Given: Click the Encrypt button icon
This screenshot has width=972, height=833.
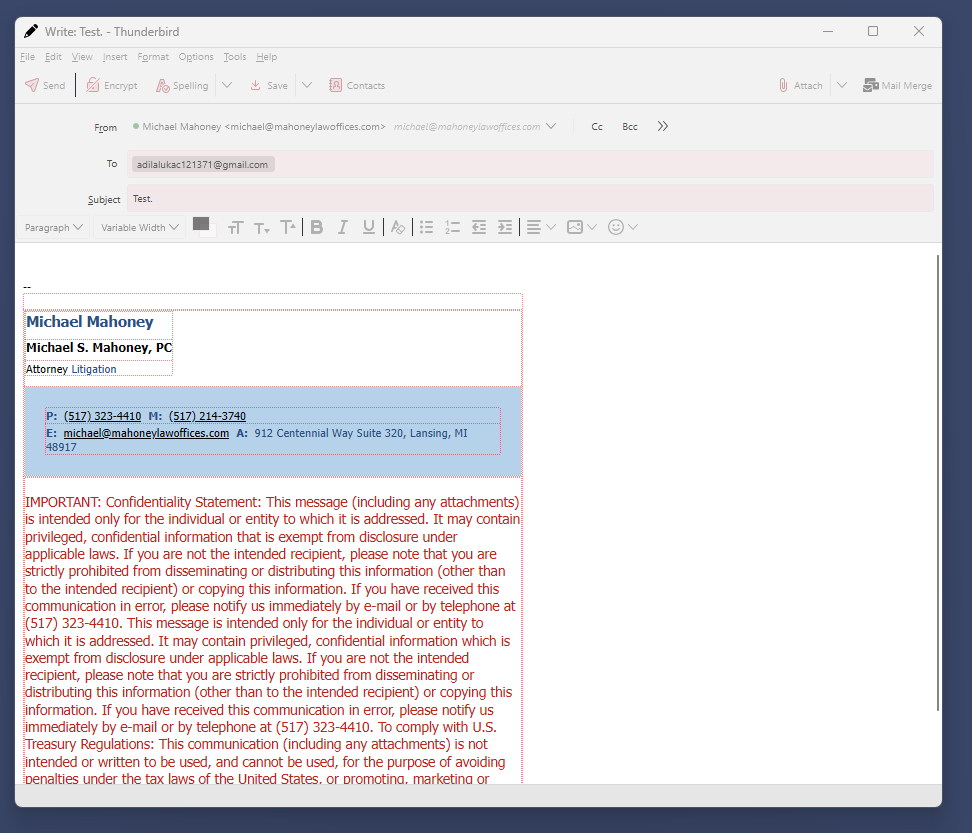Looking at the screenshot, I should (92, 85).
